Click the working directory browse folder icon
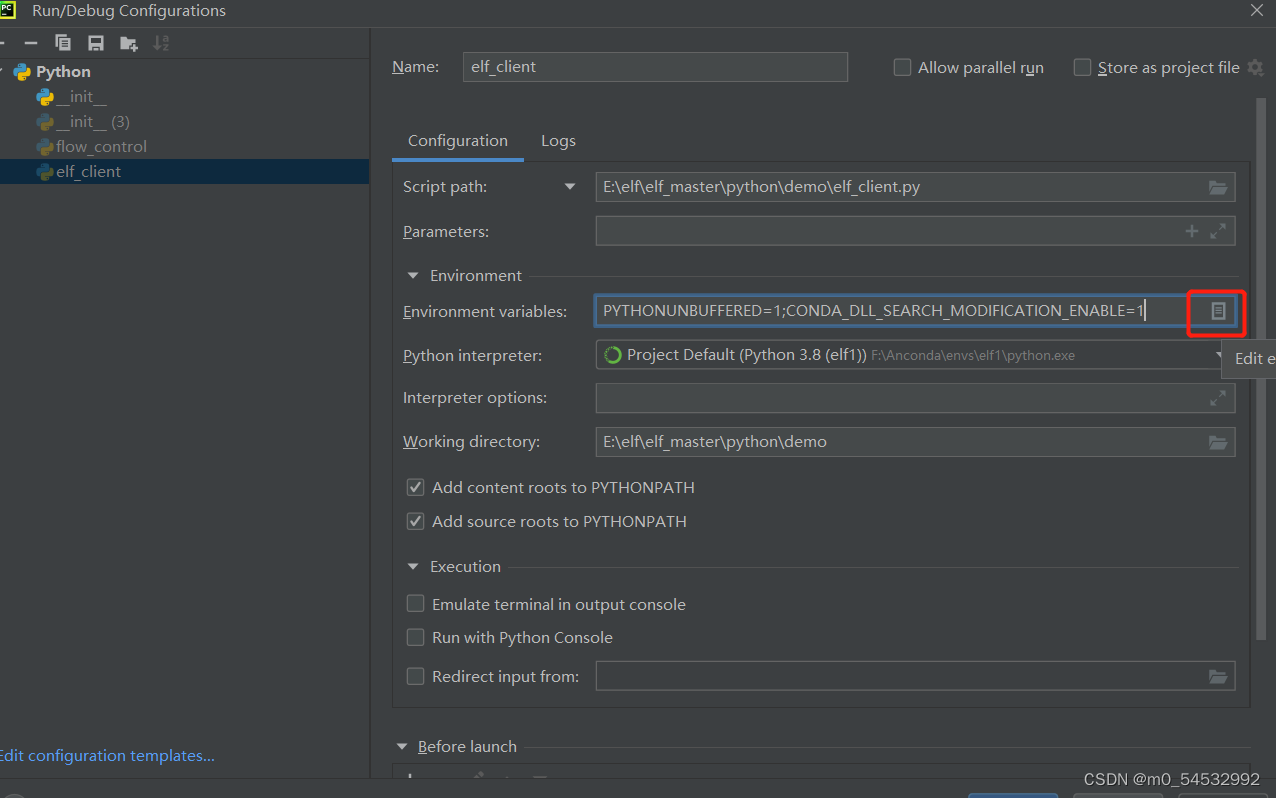 click(1217, 442)
